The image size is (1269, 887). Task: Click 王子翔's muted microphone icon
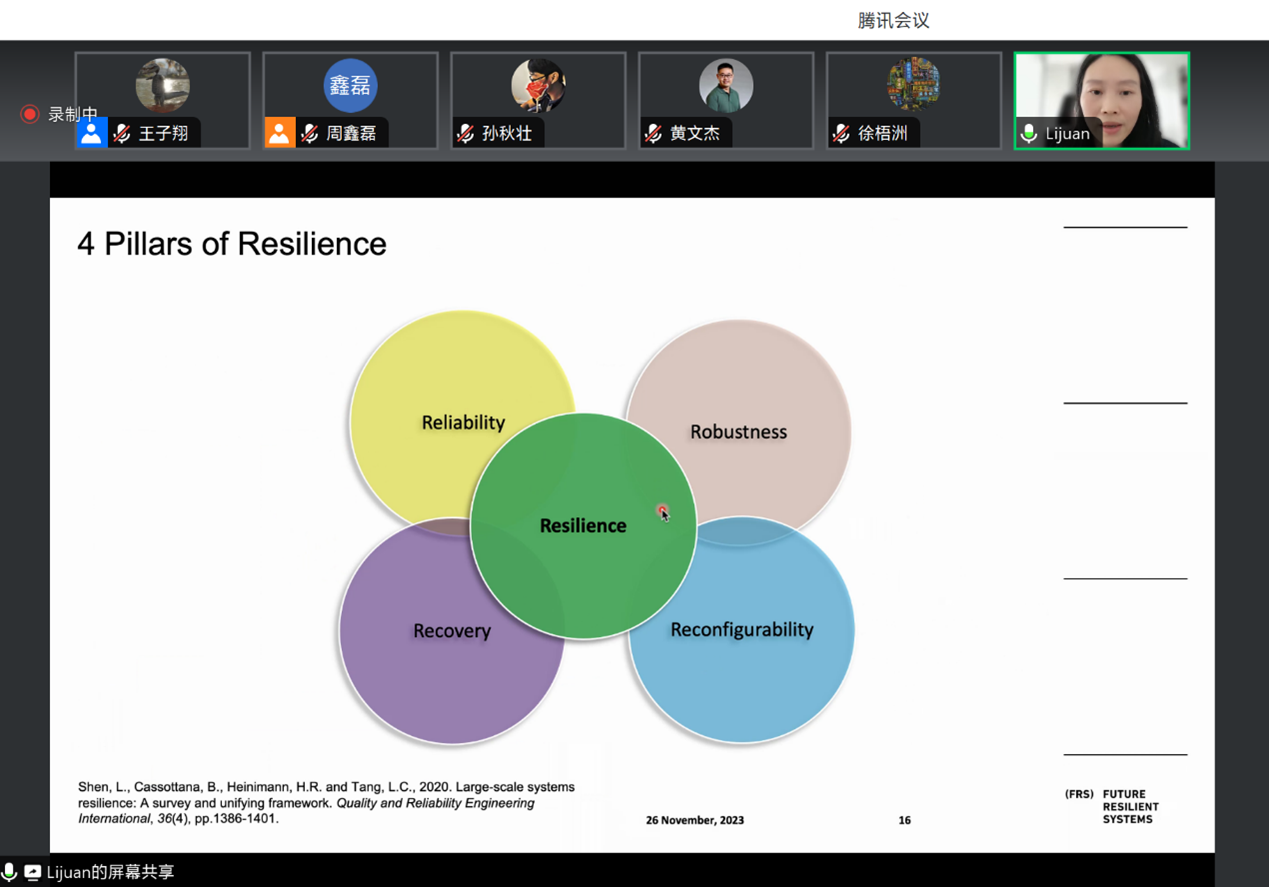tap(123, 133)
